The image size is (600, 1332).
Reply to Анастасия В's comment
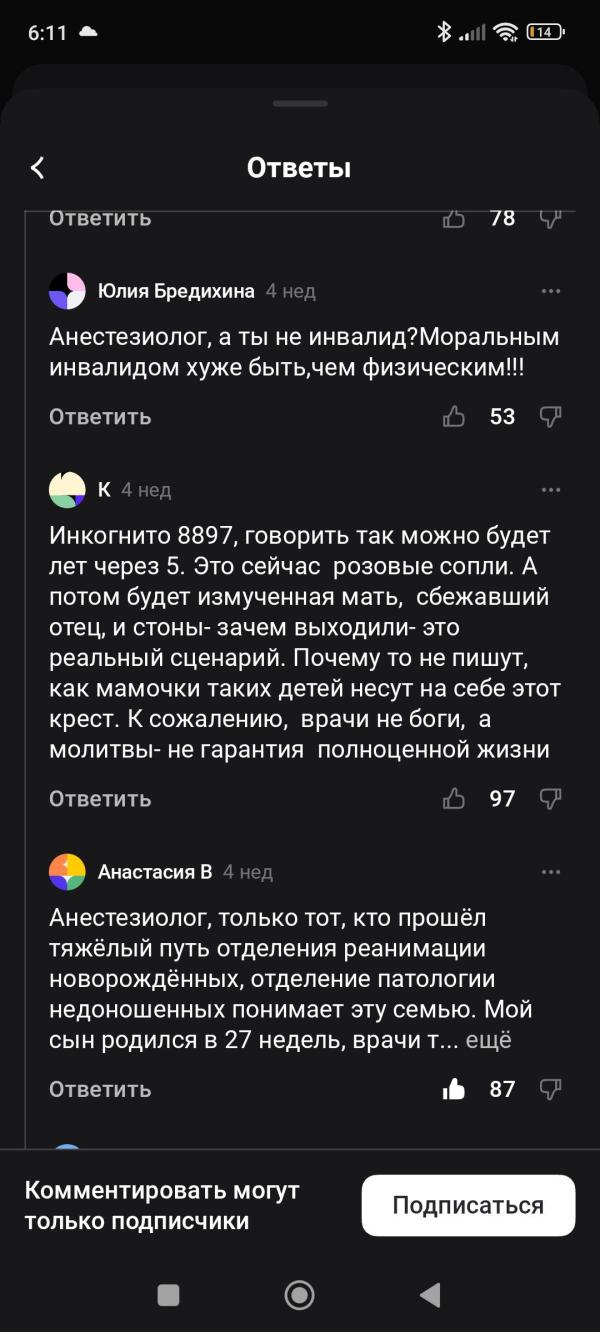point(100,1089)
